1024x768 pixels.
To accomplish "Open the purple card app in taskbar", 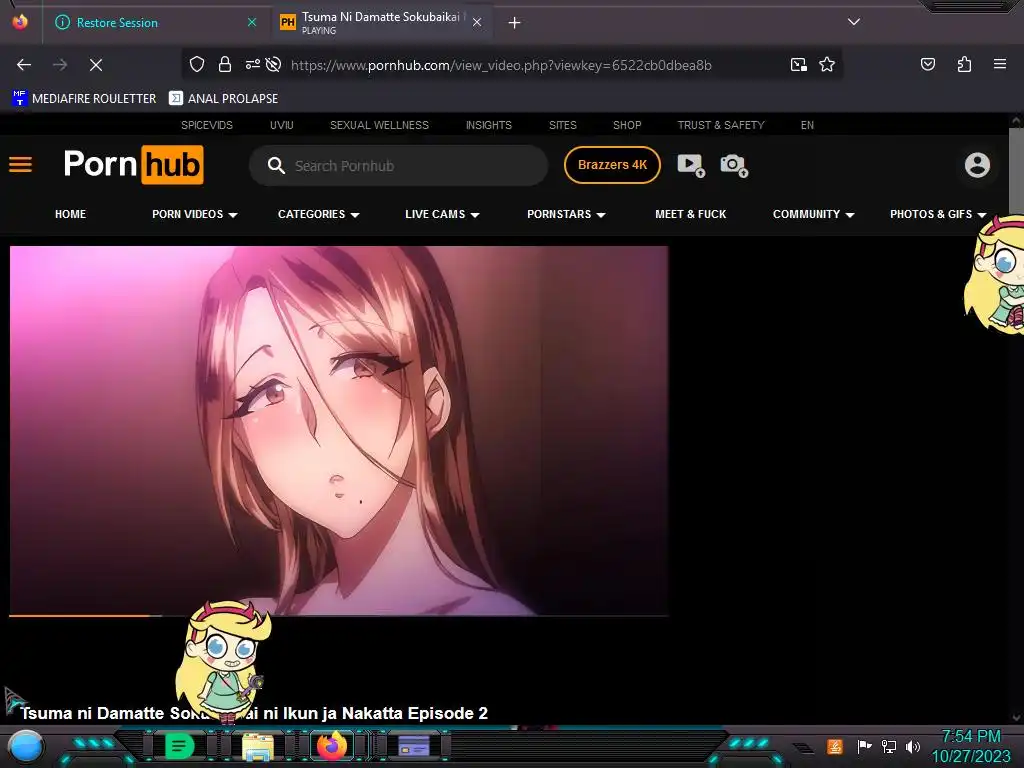I will tap(413, 746).
